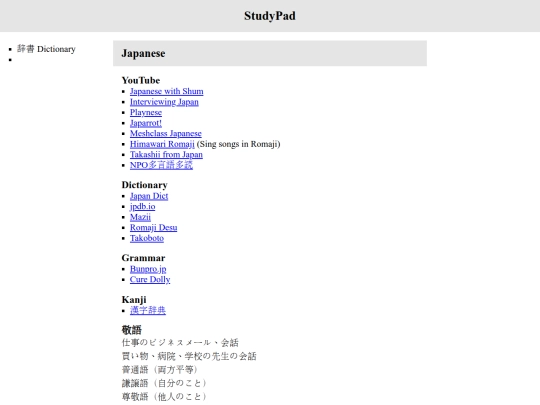Open the Romaji Desu link
Screen dimensions: 540x405
click(153, 228)
